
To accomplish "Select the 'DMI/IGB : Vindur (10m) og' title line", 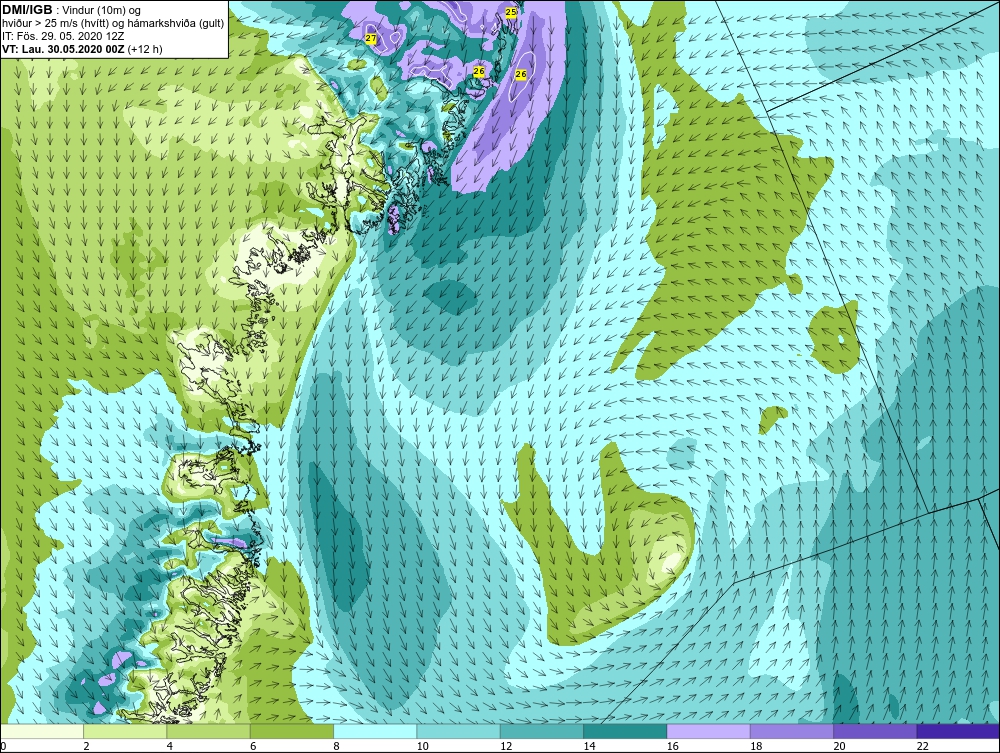I will click(x=71, y=10).
